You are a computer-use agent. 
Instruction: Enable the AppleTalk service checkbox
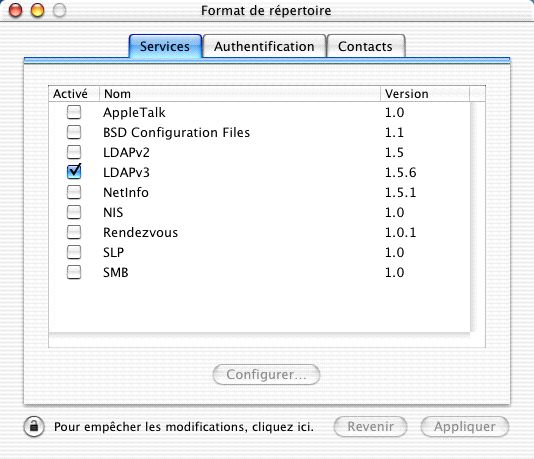[x=74, y=112]
